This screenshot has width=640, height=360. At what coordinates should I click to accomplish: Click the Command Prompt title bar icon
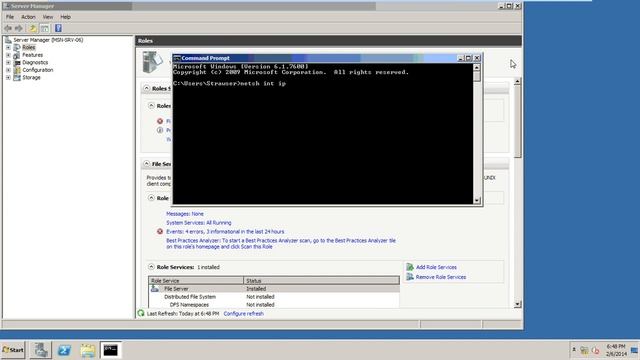pyautogui.click(x=177, y=58)
